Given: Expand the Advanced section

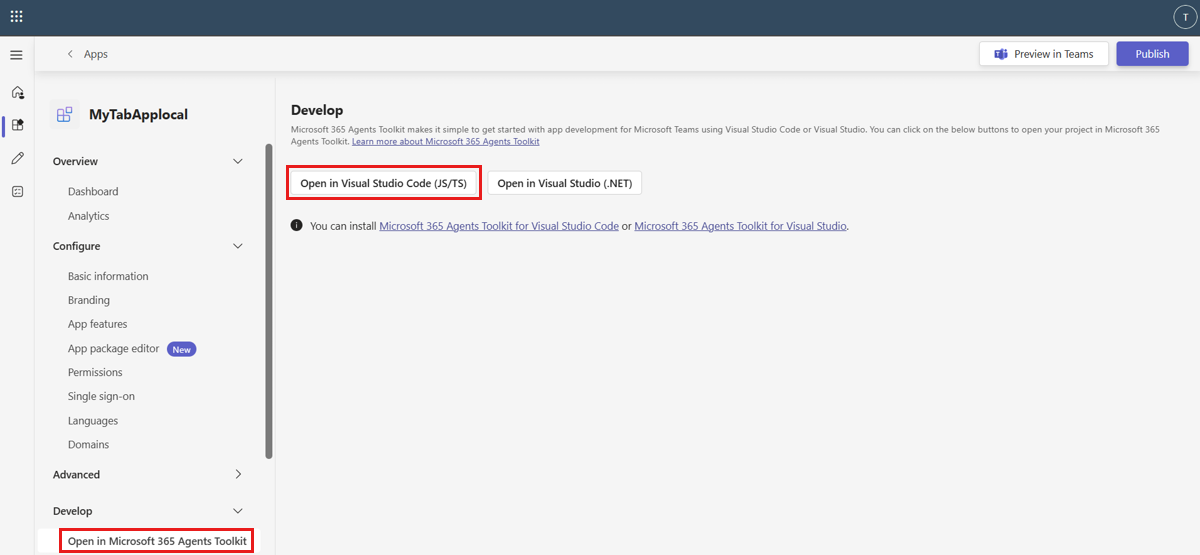Looking at the screenshot, I should tap(238, 474).
